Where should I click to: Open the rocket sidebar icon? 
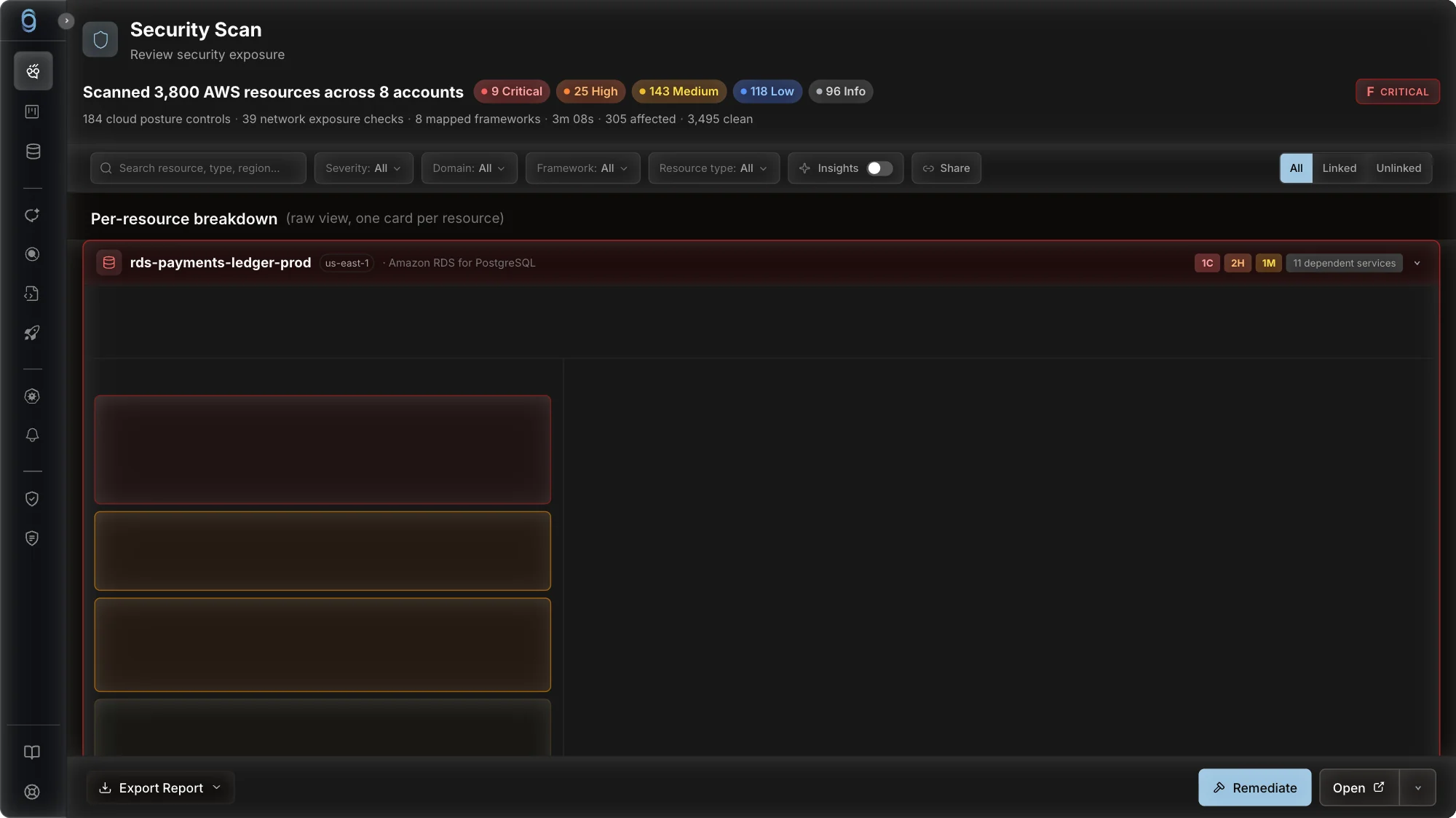pos(32,333)
